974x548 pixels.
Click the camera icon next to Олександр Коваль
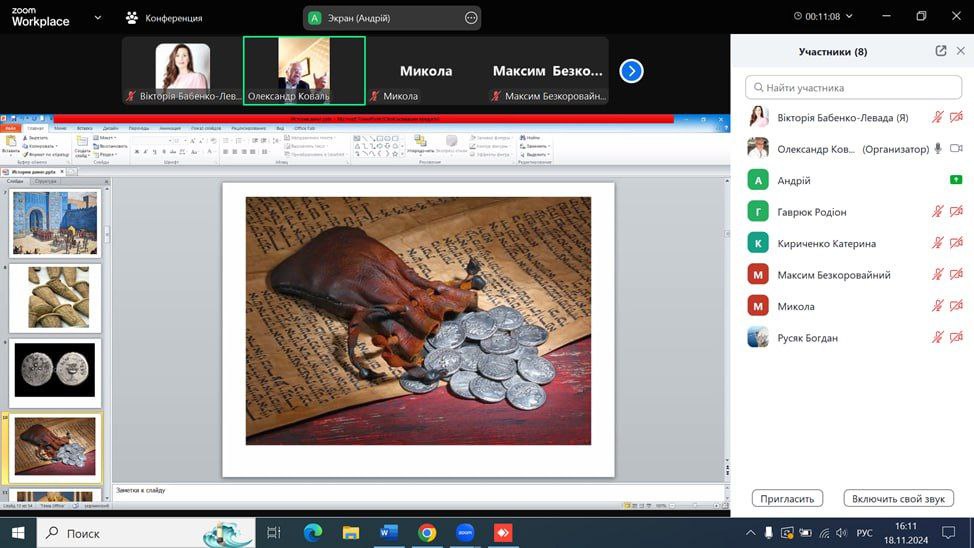(955, 148)
